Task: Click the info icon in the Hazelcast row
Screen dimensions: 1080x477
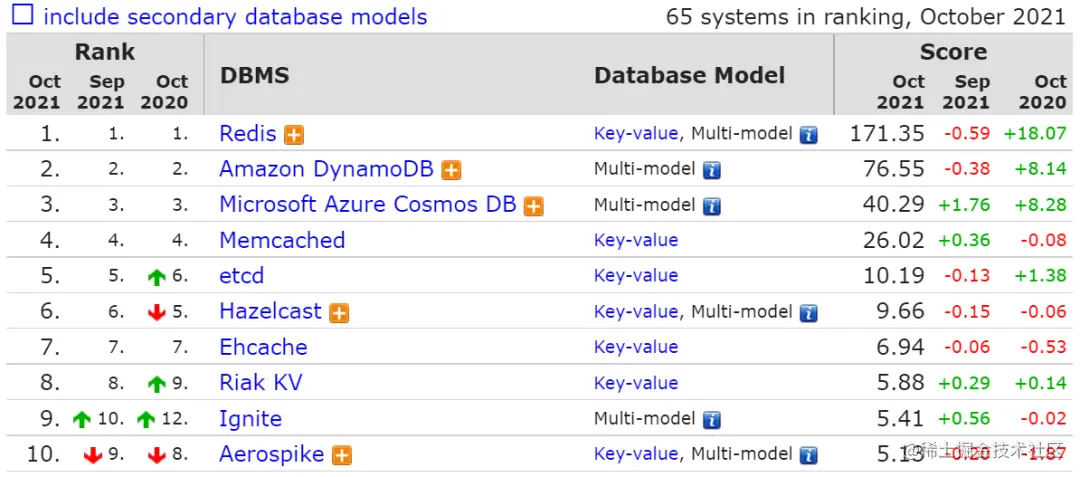Action: [808, 313]
